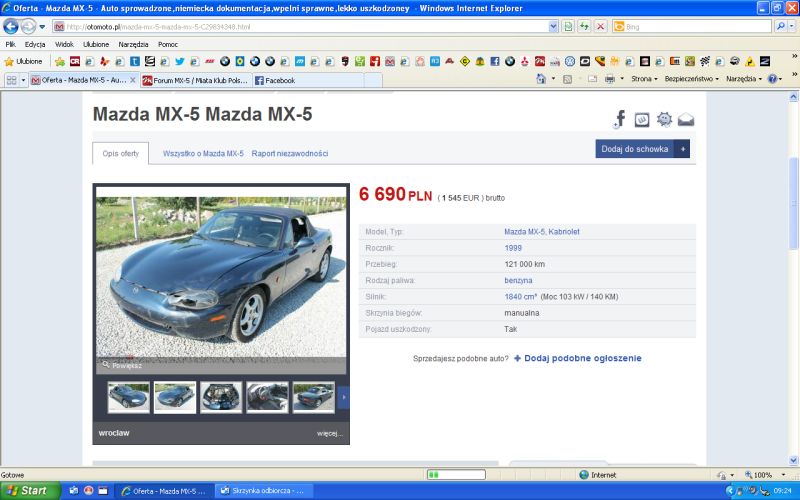Open the yellow diamond C favorite icon
The height and width of the screenshot is (500, 800).
coord(464,62)
